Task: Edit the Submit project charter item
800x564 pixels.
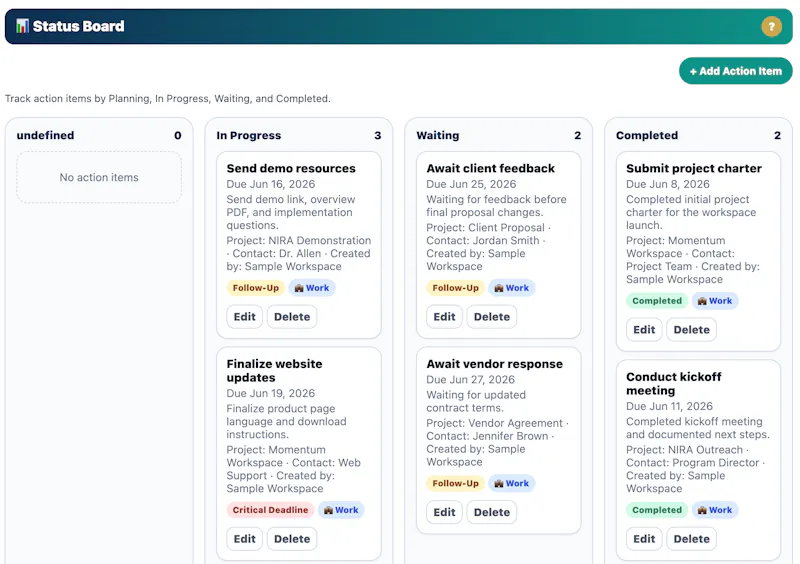Action: (x=644, y=330)
